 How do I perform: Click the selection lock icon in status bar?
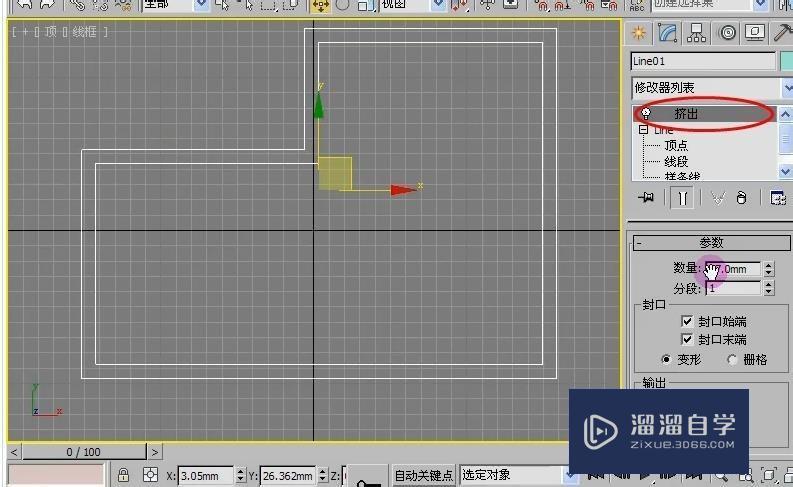coord(123,476)
